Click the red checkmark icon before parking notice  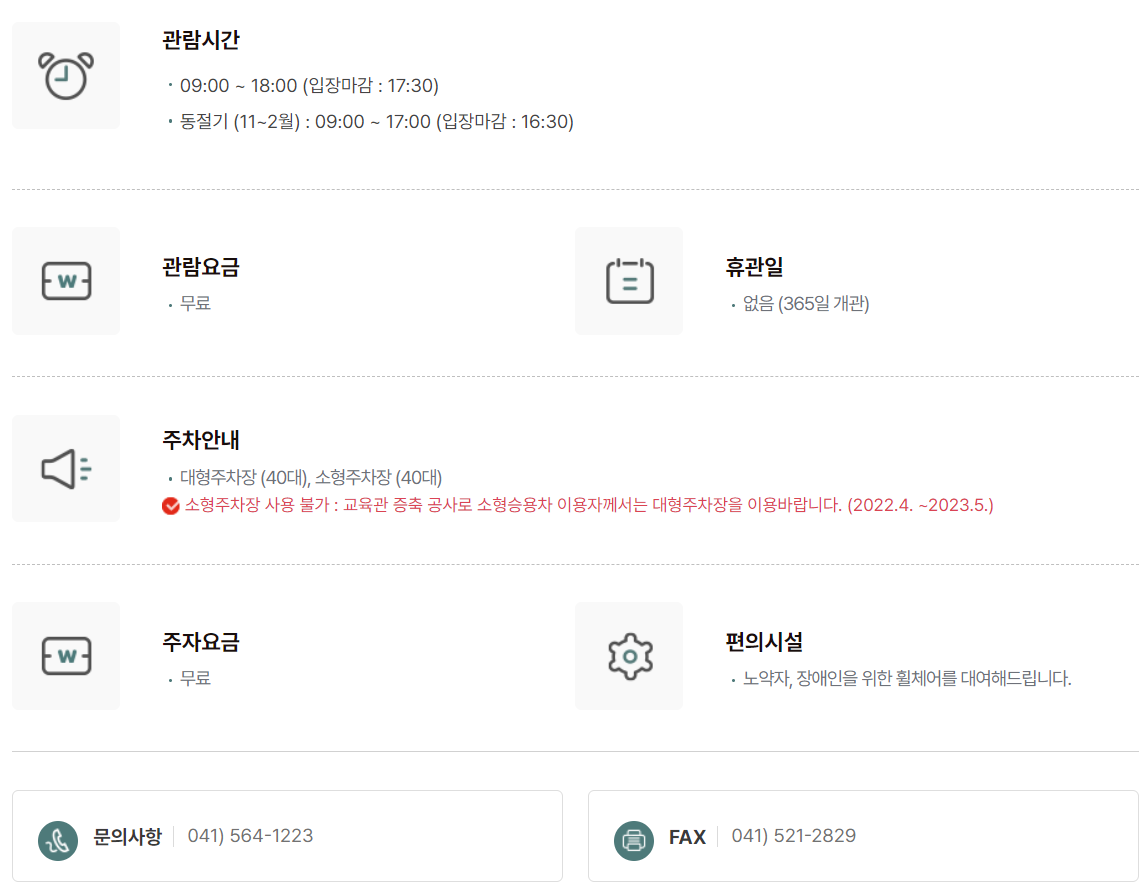pyautogui.click(x=170, y=505)
